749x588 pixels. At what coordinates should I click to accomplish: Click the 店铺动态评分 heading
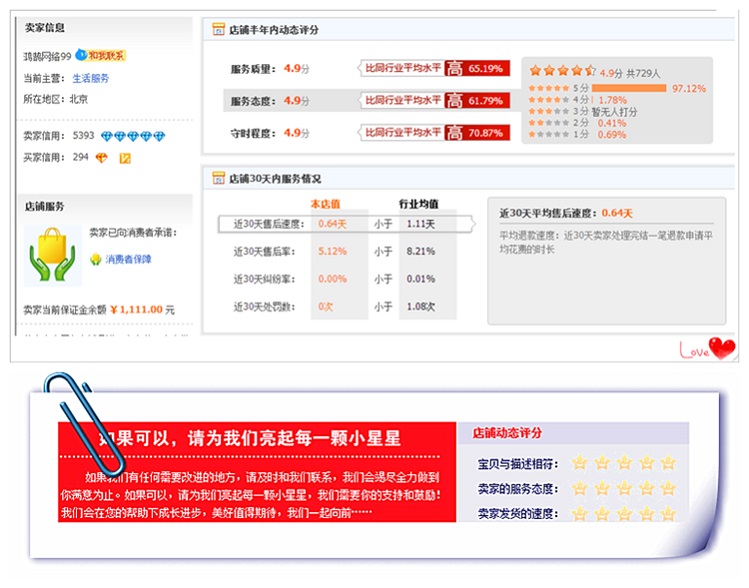(507, 433)
